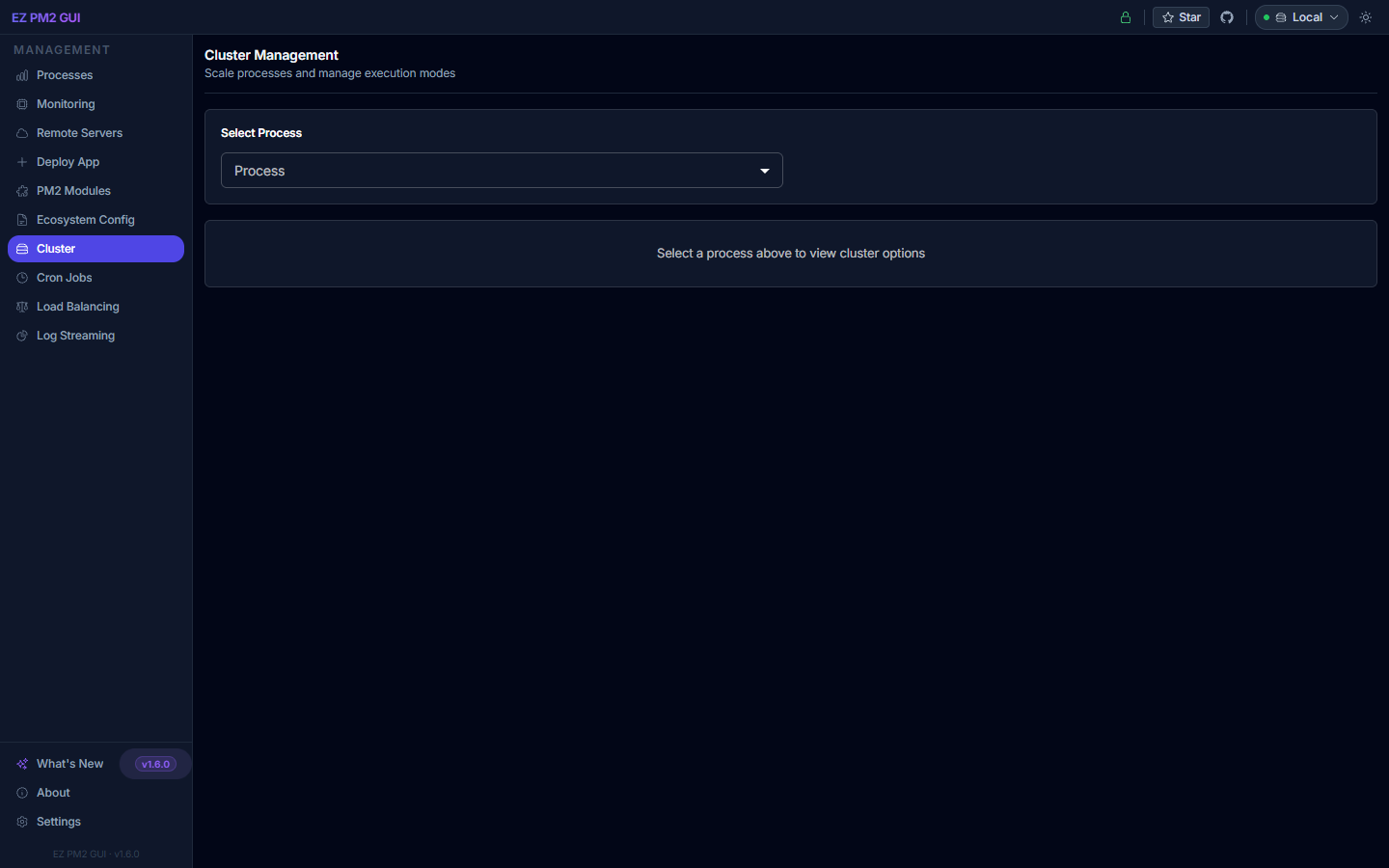Open the Select Process dropdown
The height and width of the screenshot is (868, 1389).
click(x=502, y=170)
